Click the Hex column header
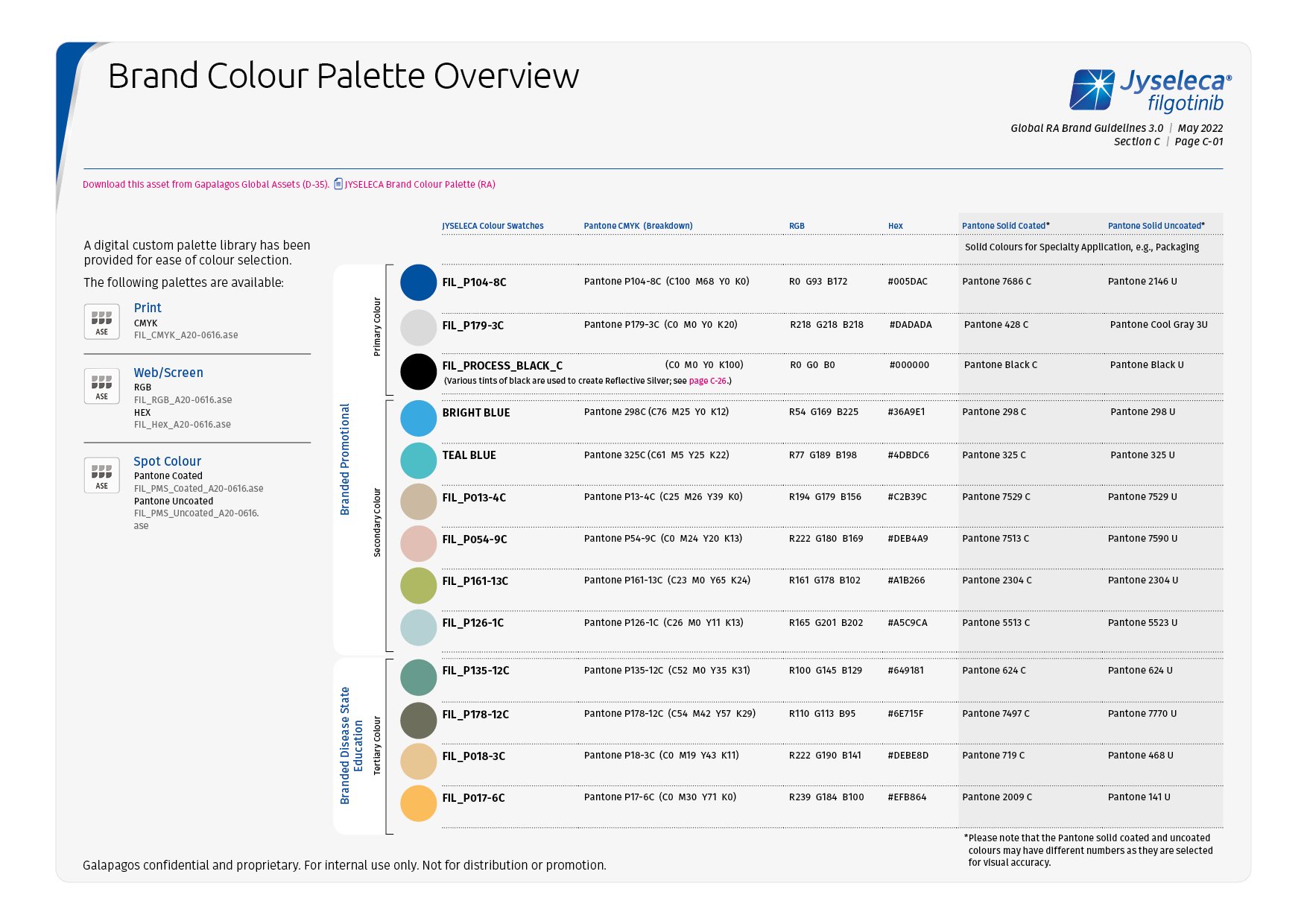The width and height of the screenshot is (1307, 924). tap(896, 226)
